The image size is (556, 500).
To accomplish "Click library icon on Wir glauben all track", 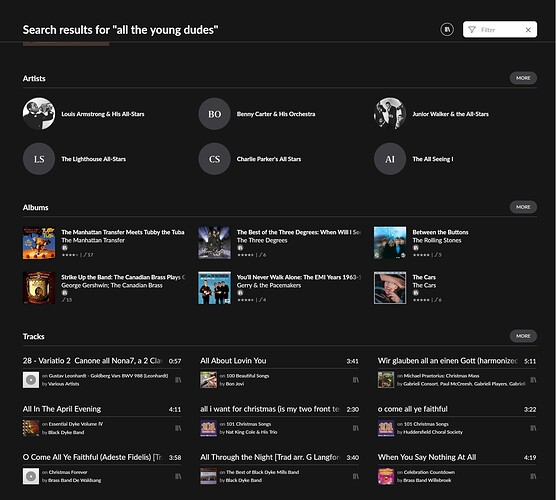I will pos(533,380).
